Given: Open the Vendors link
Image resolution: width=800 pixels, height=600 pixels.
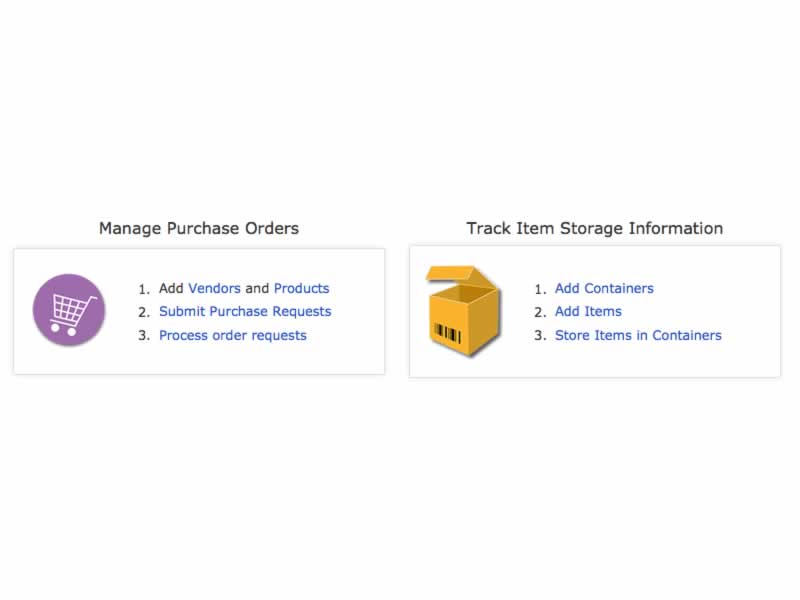Looking at the screenshot, I should coord(214,288).
